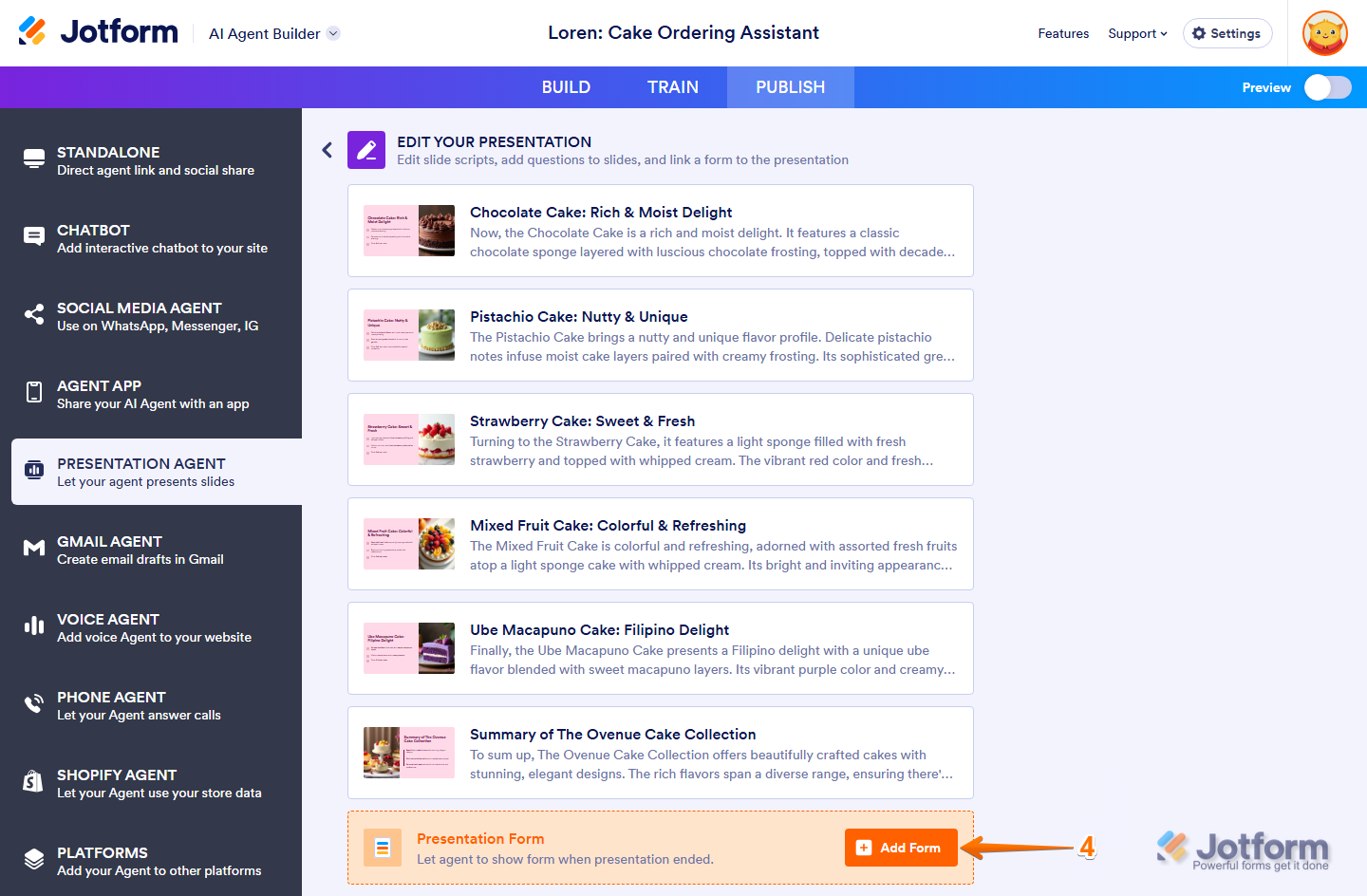Click the Pistachio Cake slide script text
Viewport: 1367px width, 896px height.
point(713,346)
